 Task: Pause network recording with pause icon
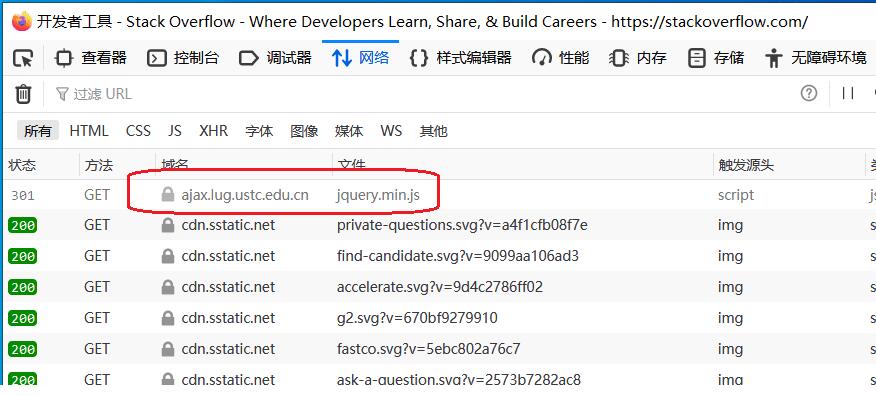(x=848, y=93)
